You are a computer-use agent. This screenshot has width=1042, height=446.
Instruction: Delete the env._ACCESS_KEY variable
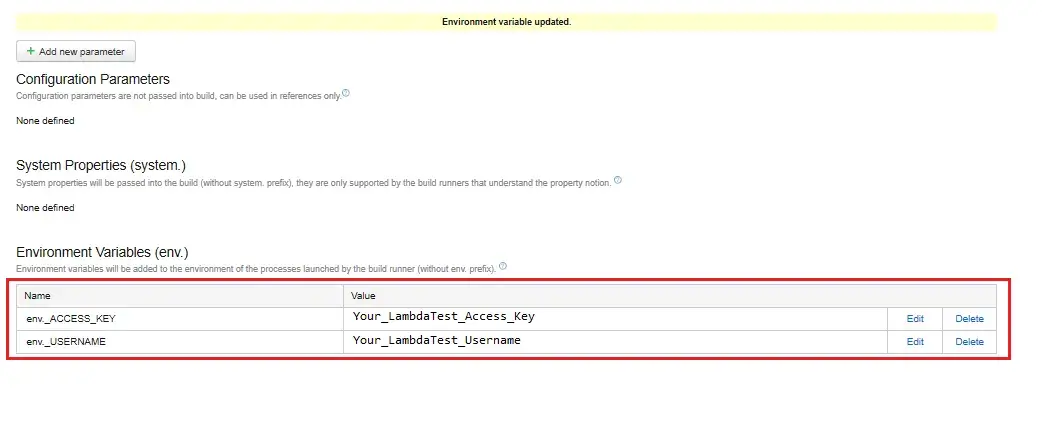(969, 318)
